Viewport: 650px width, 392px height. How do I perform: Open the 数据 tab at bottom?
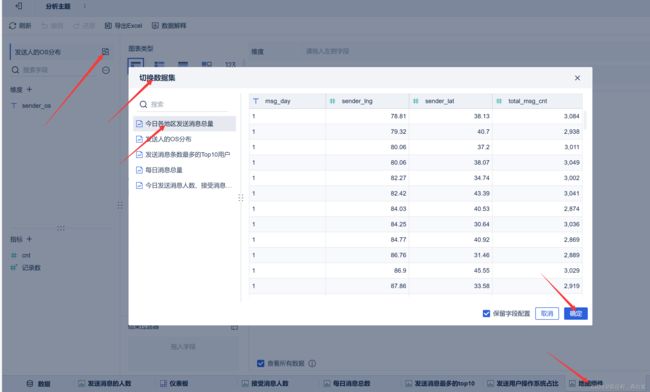point(38,383)
